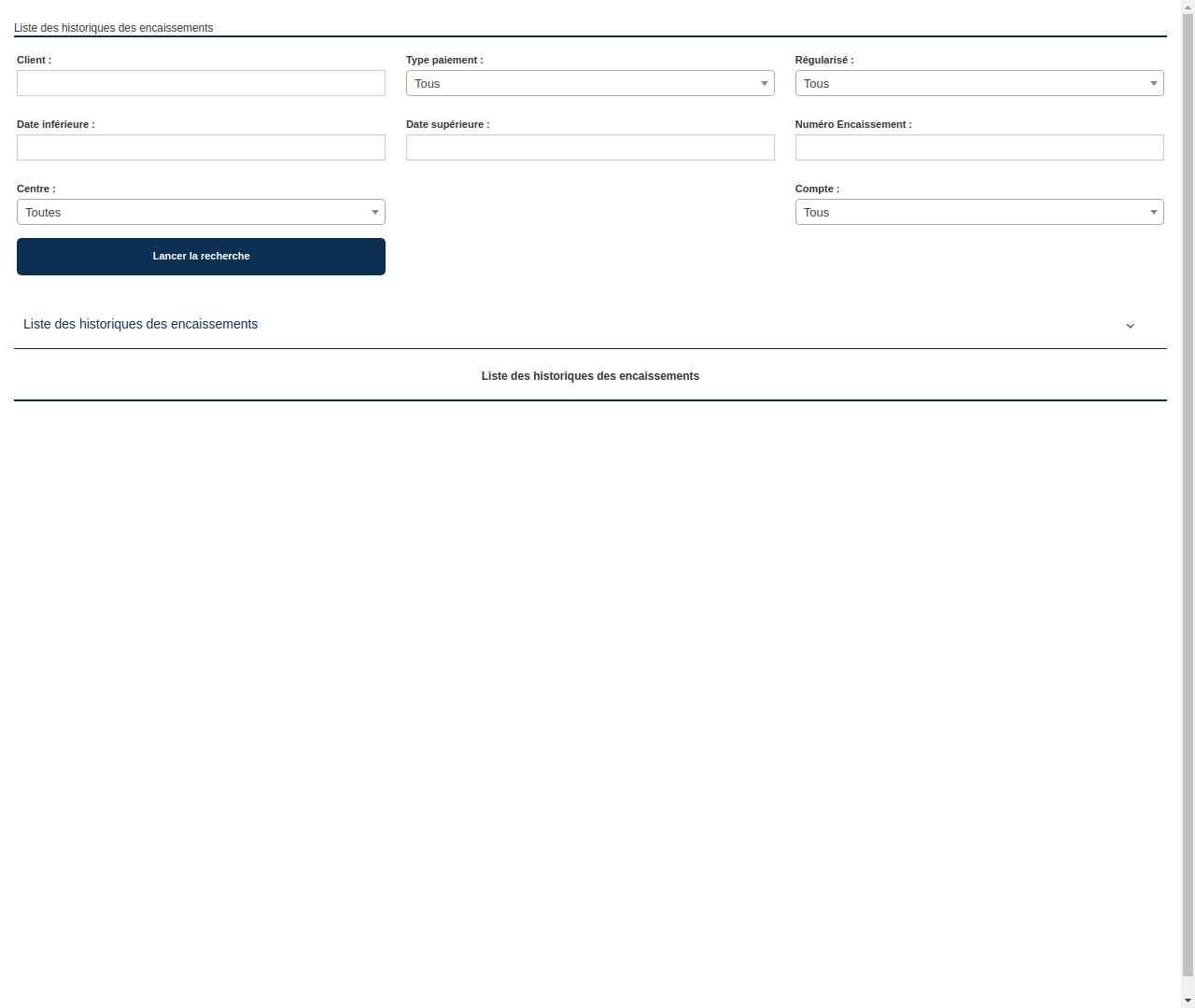Click the chevron icon on the accordion header

(x=1131, y=326)
